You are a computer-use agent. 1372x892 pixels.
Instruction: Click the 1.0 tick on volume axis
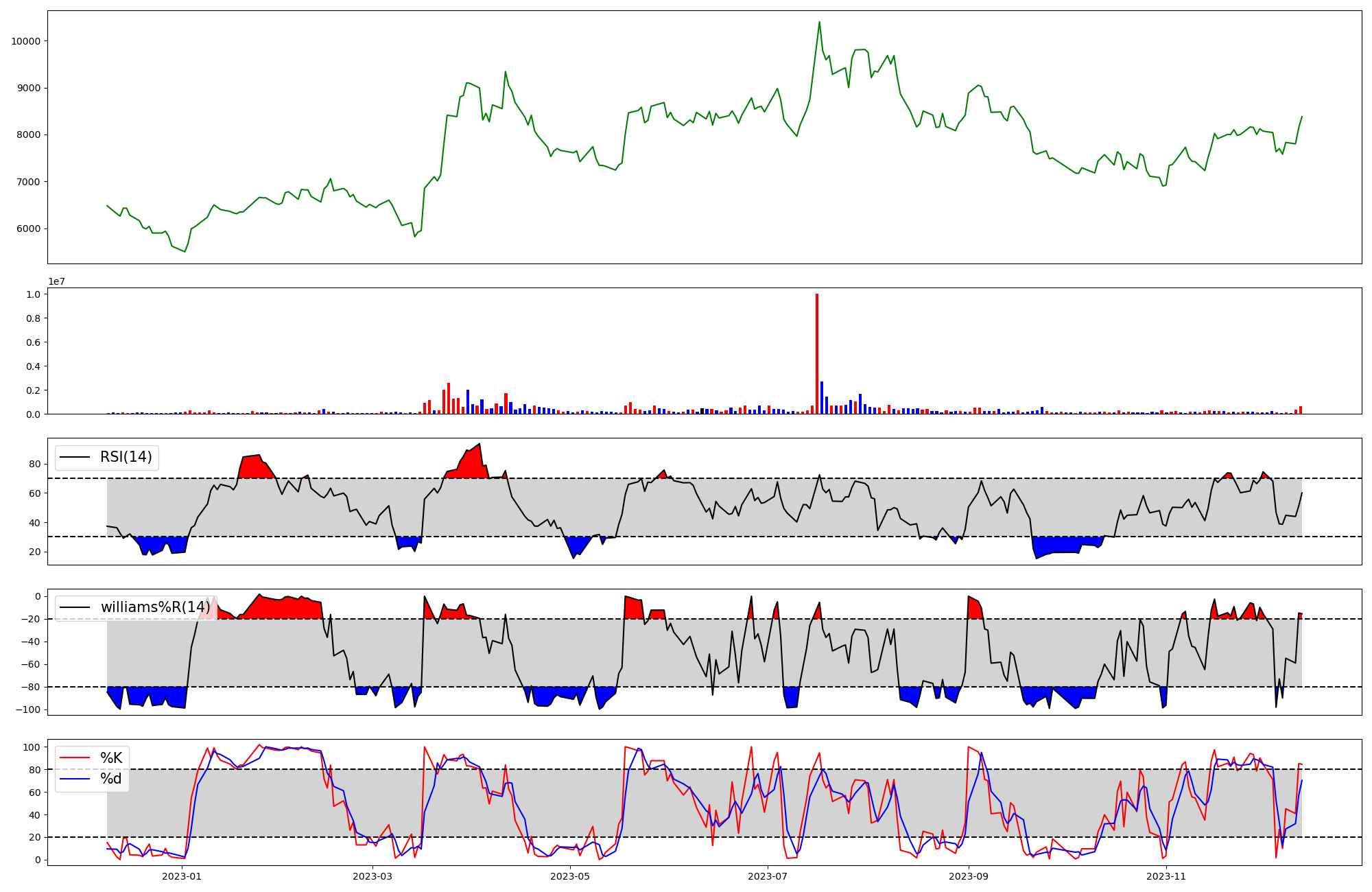pos(34,294)
